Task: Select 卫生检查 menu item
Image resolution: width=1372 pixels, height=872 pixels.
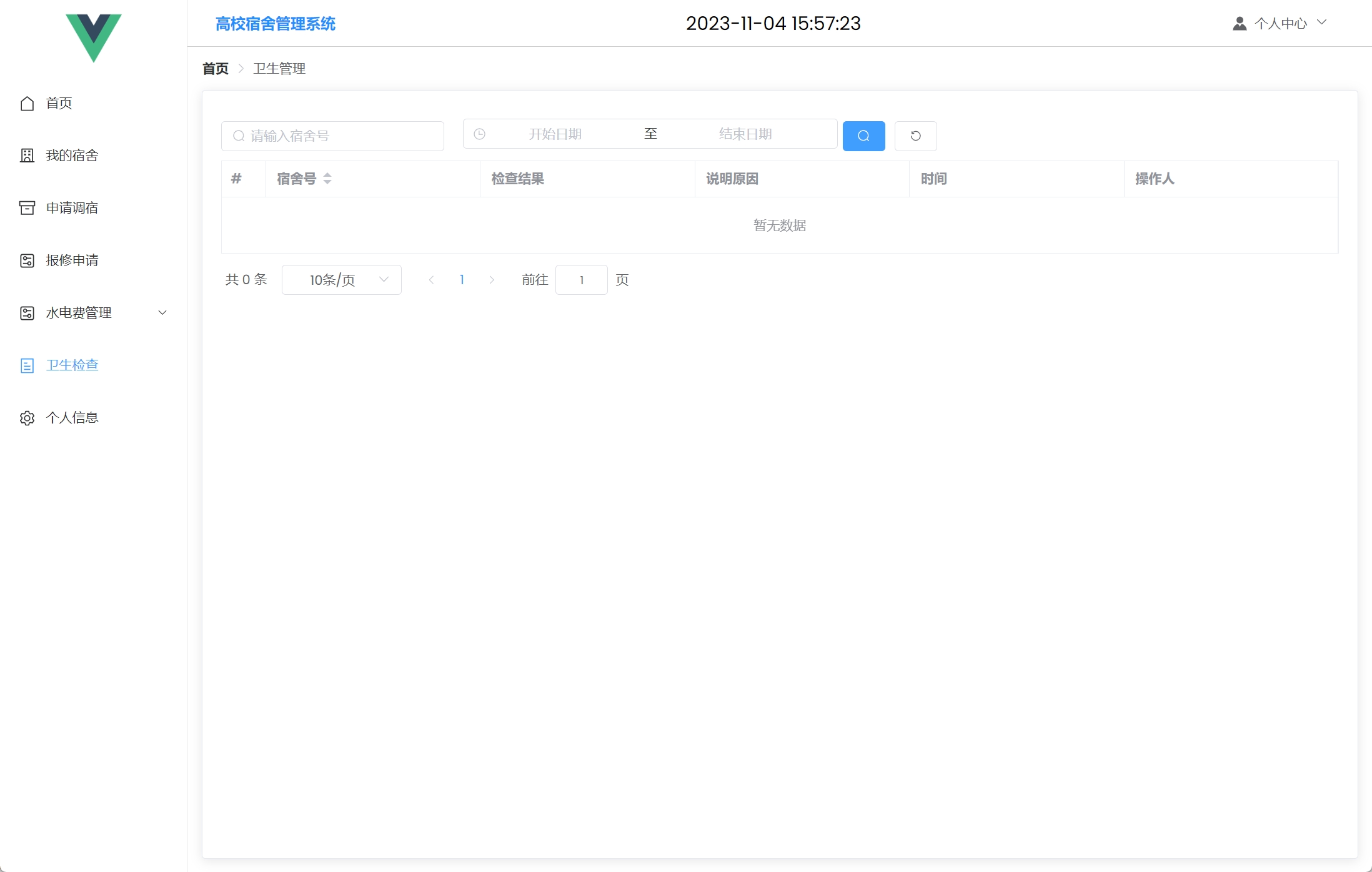Action: [x=72, y=365]
